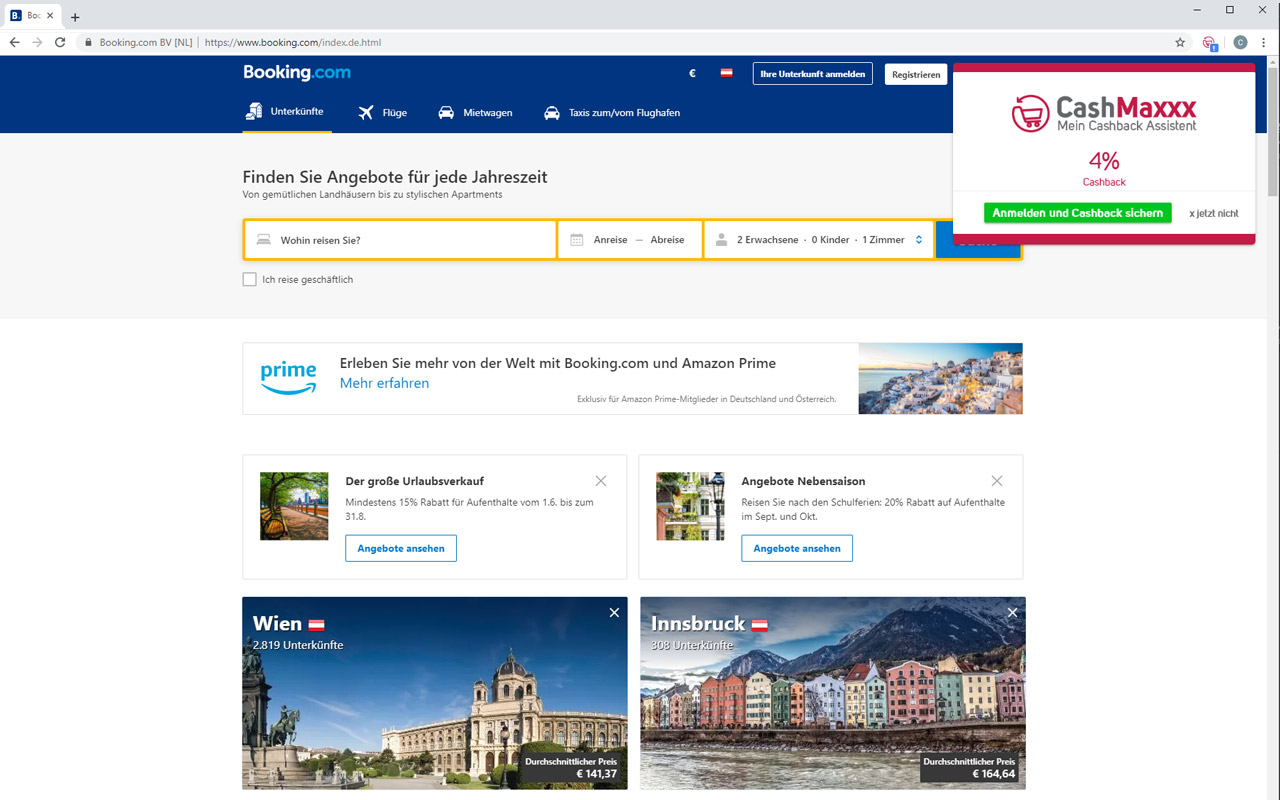Click the € 164,64 Innsbruck price

[994, 774]
